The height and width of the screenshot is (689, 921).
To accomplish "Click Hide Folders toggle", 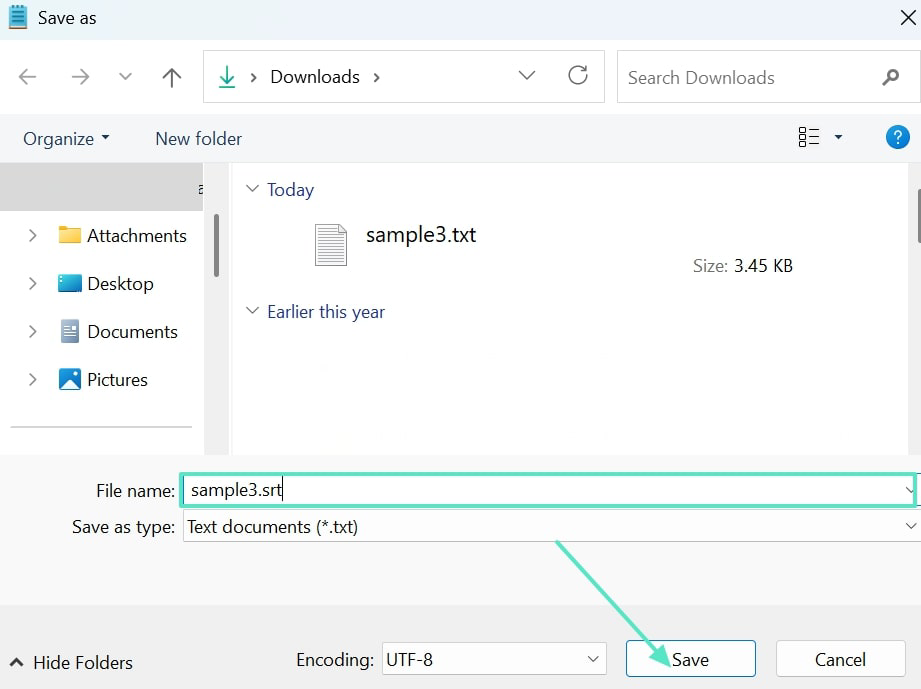I will coord(71,663).
